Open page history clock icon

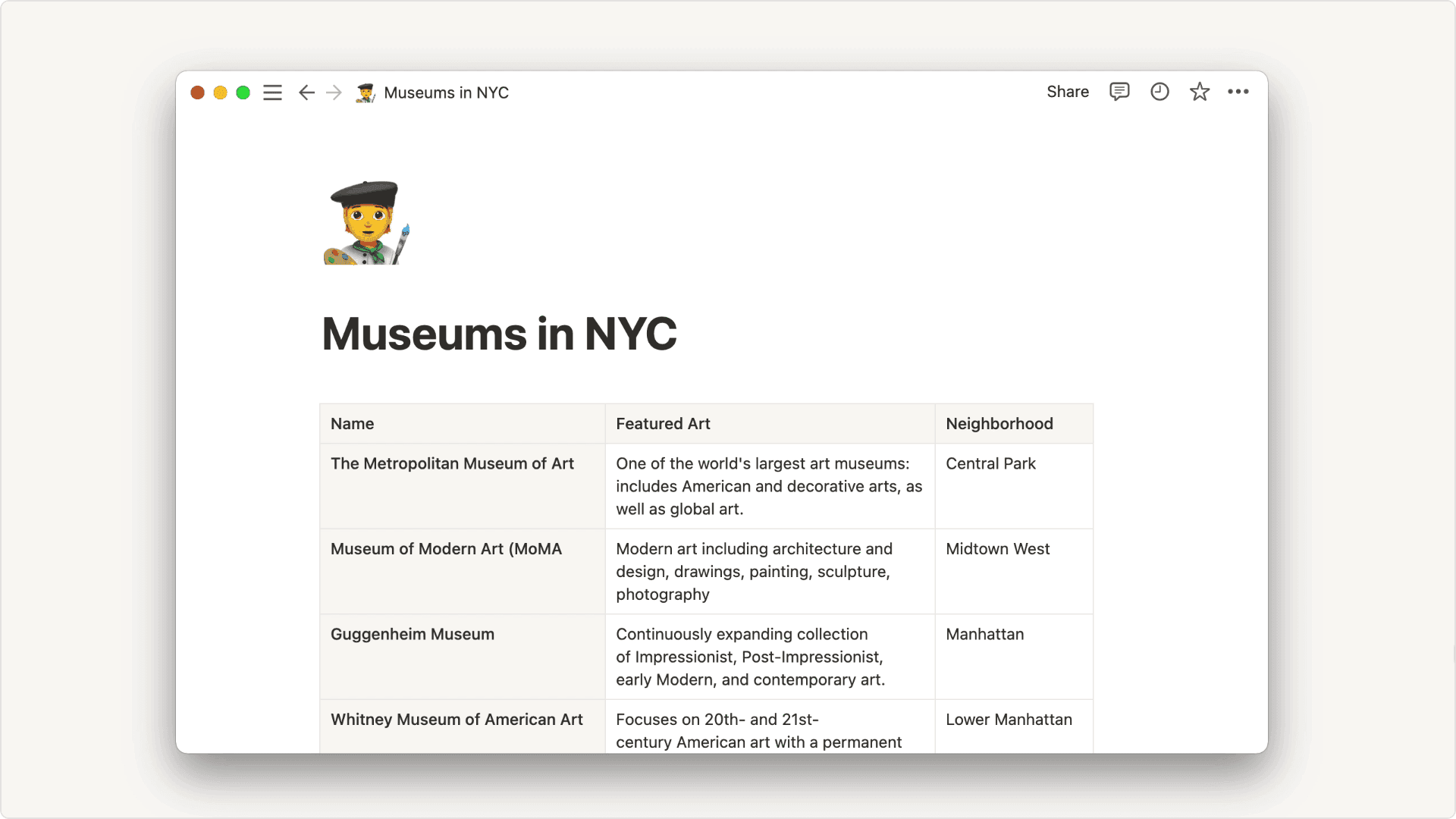coord(1159,92)
